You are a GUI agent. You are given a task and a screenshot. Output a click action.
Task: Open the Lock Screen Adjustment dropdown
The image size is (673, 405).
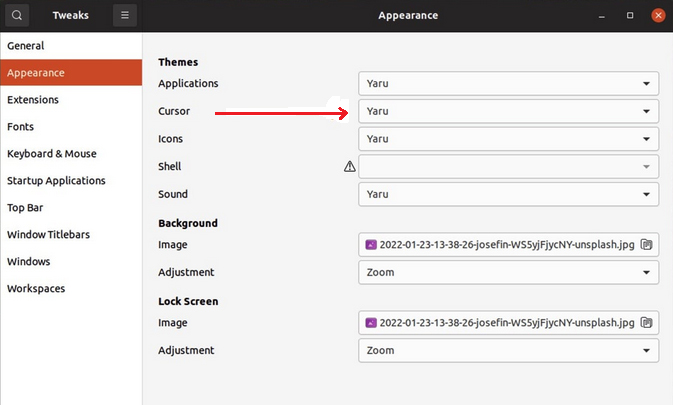point(509,351)
